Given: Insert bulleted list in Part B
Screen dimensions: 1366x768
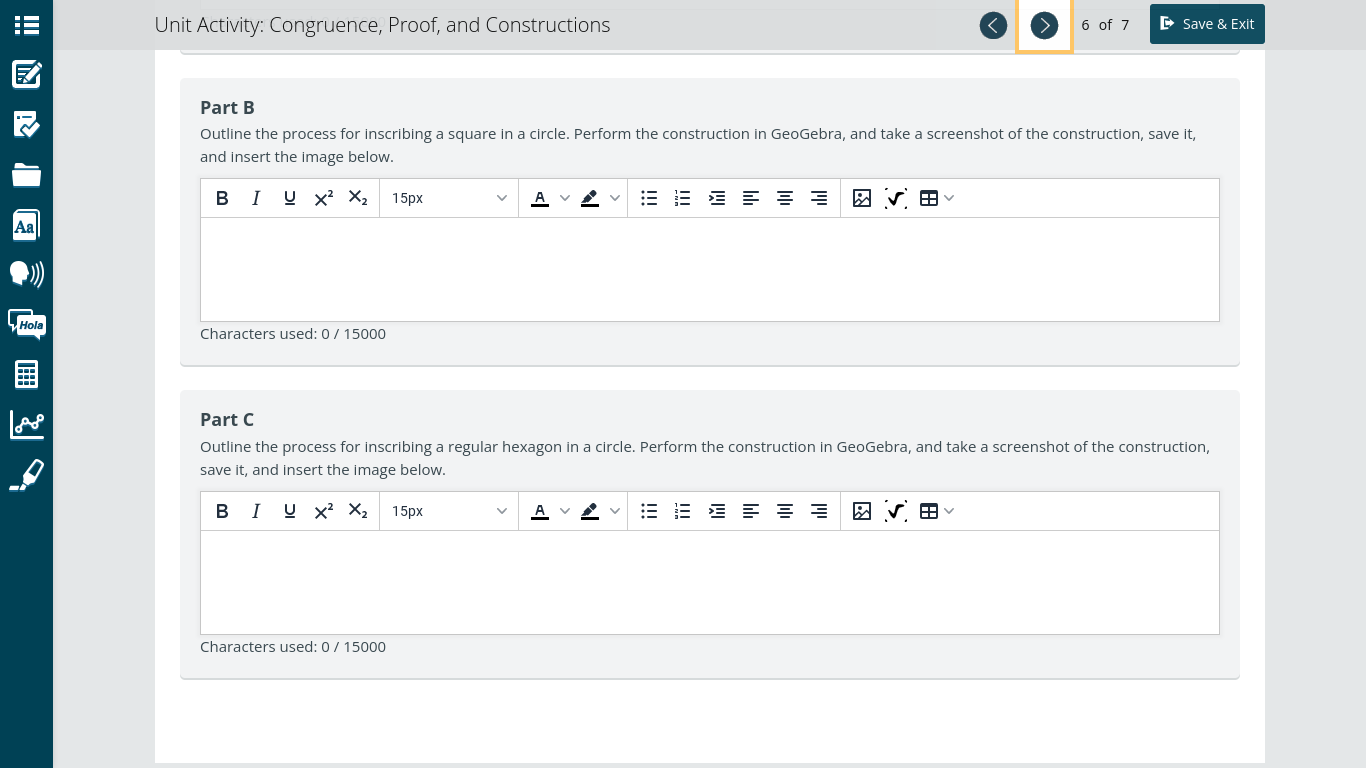Looking at the screenshot, I should pyautogui.click(x=649, y=198).
